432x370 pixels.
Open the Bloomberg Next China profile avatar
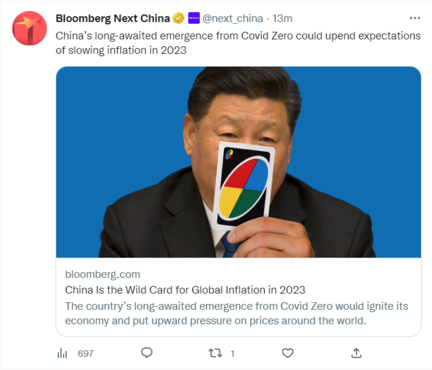pyautogui.click(x=29, y=28)
